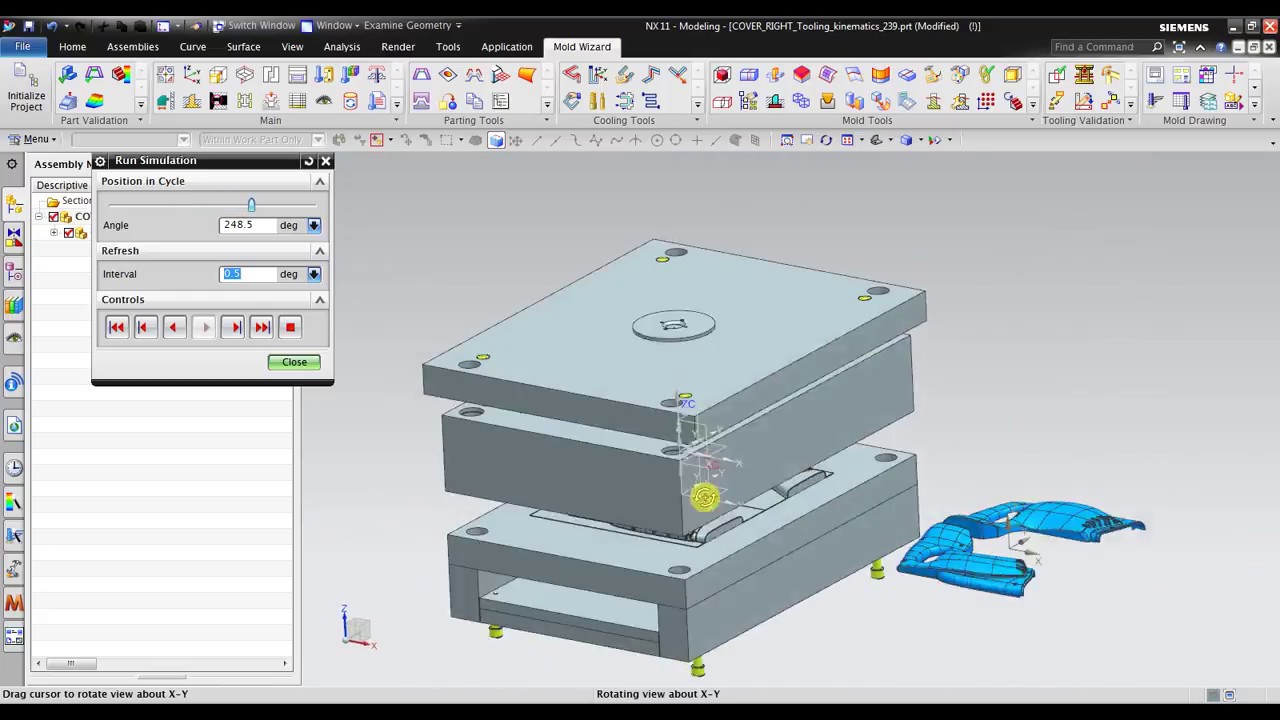Viewport: 1280px width, 720px height.
Task: Collapse the Controls section
Action: pyautogui.click(x=320, y=299)
